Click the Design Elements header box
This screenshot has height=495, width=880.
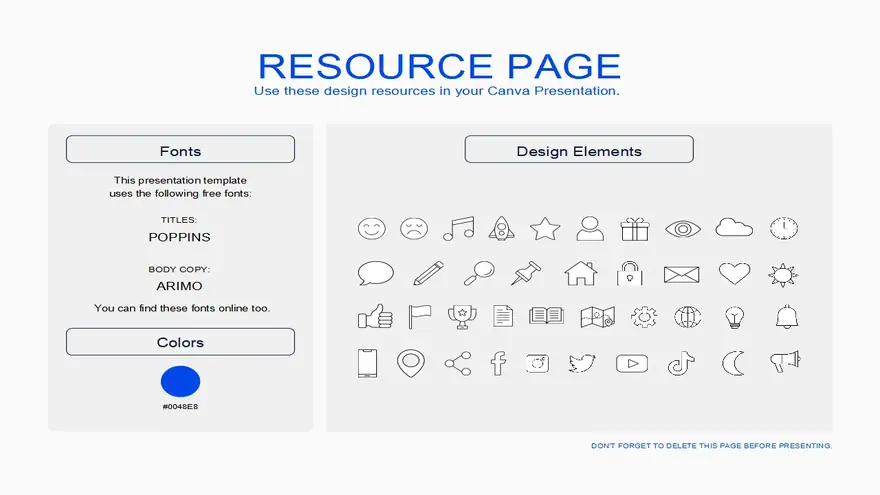click(x=579, y=149)
